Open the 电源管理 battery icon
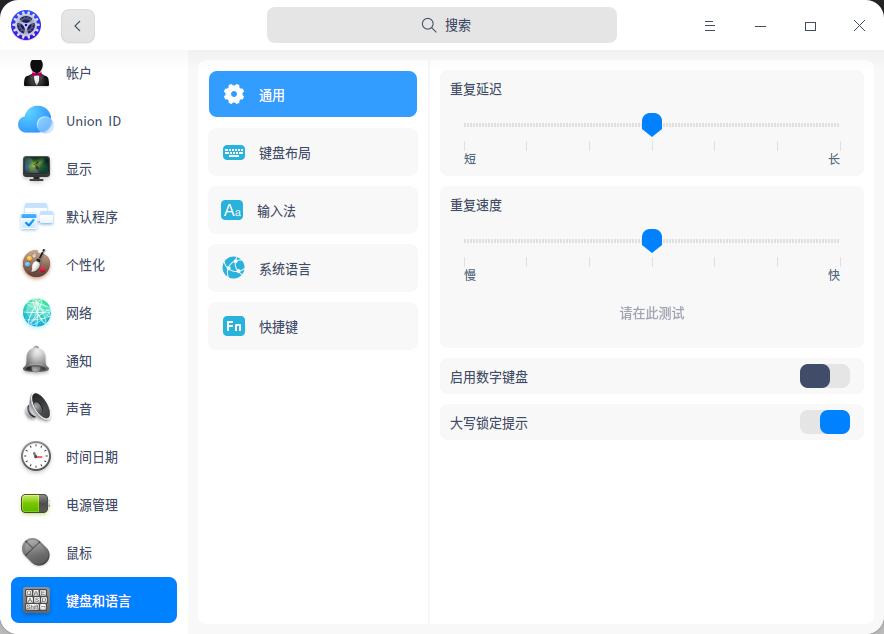Viewport: 884px width, 634px height. click(x=35, y=504)
